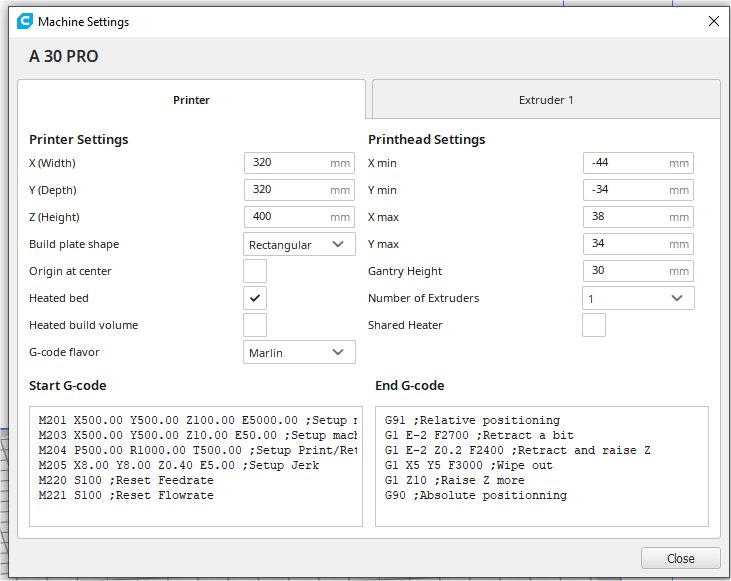Enable the Heated build volume checkbox
The height and width of the screenshot is (581, 731).
(255, 325)
